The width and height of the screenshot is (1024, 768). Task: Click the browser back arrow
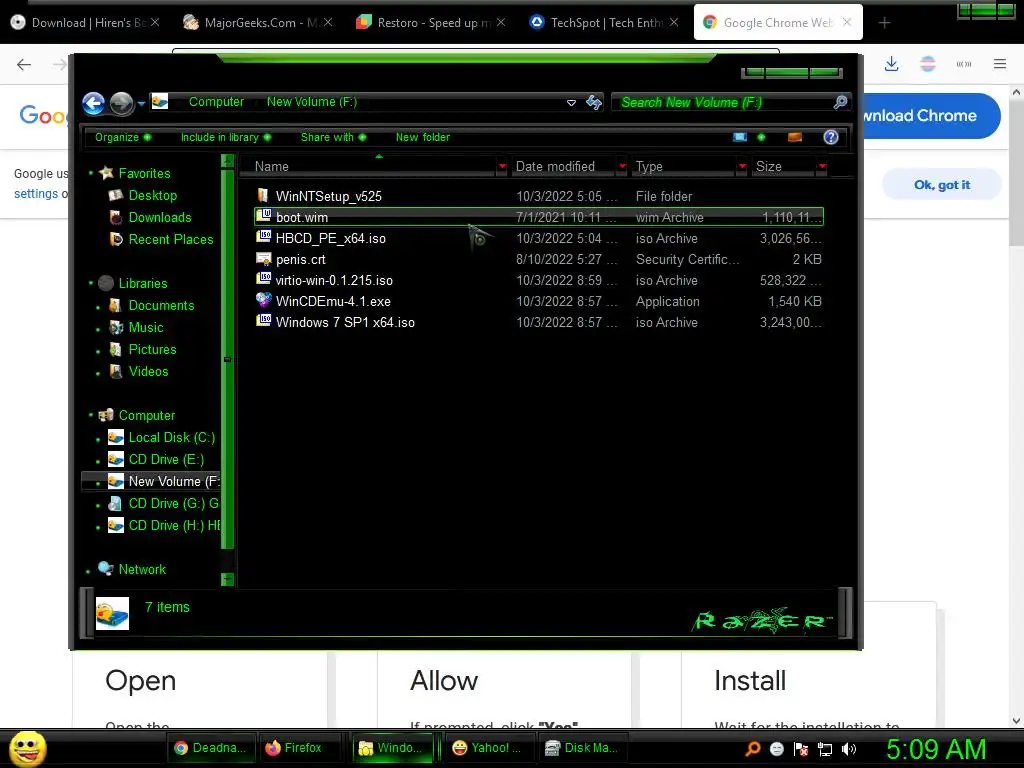[24, 64]
